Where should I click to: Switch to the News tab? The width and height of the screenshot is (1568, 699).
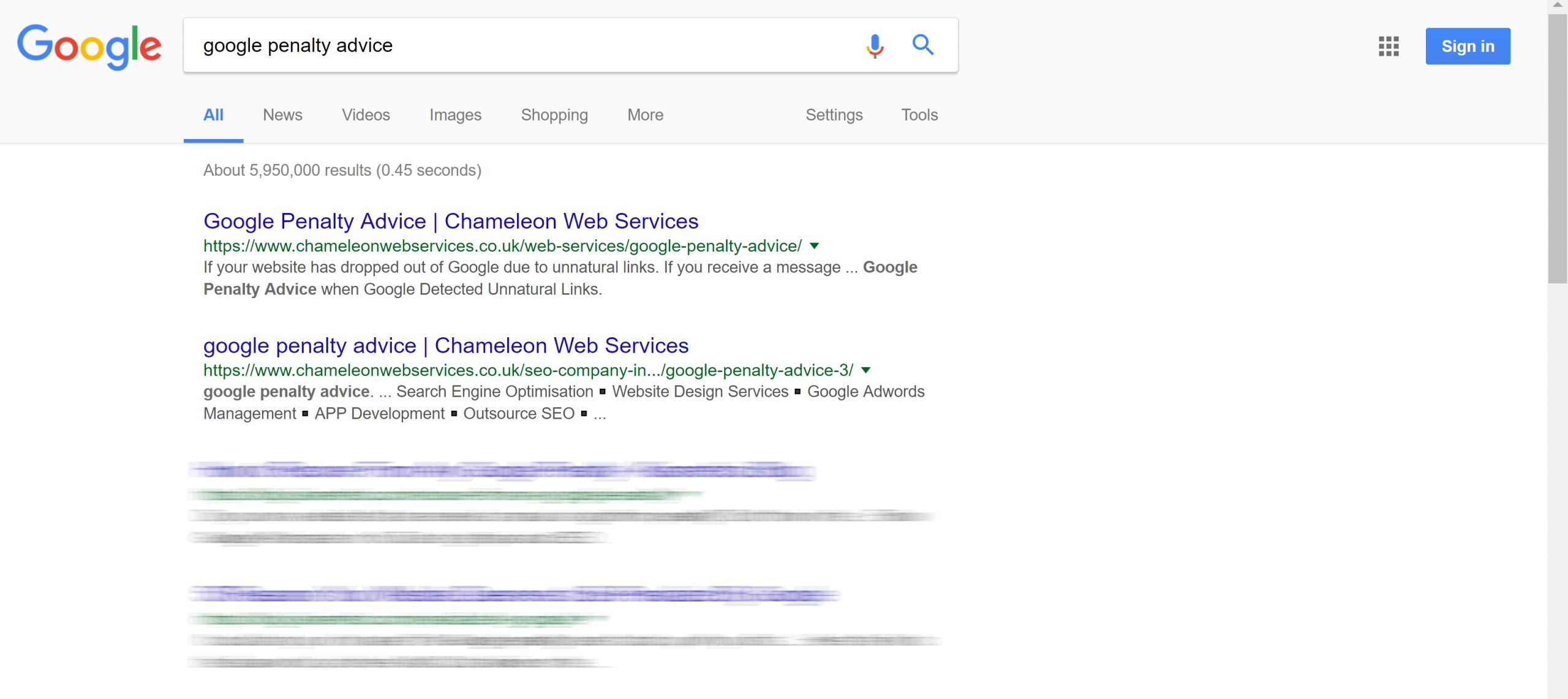[282, 115]
